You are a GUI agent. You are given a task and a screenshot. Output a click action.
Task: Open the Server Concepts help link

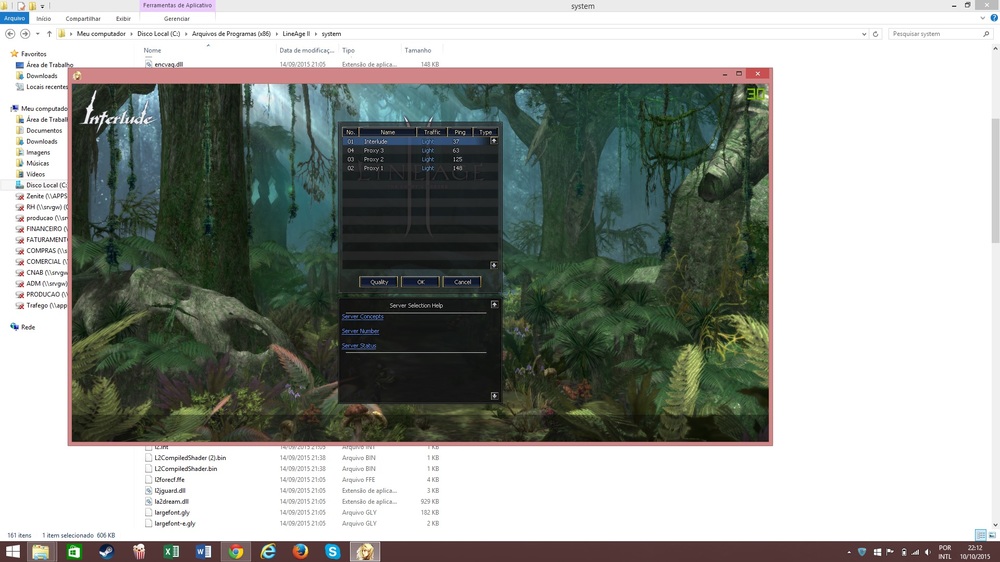pyautogui.click(x=362, y=317)
